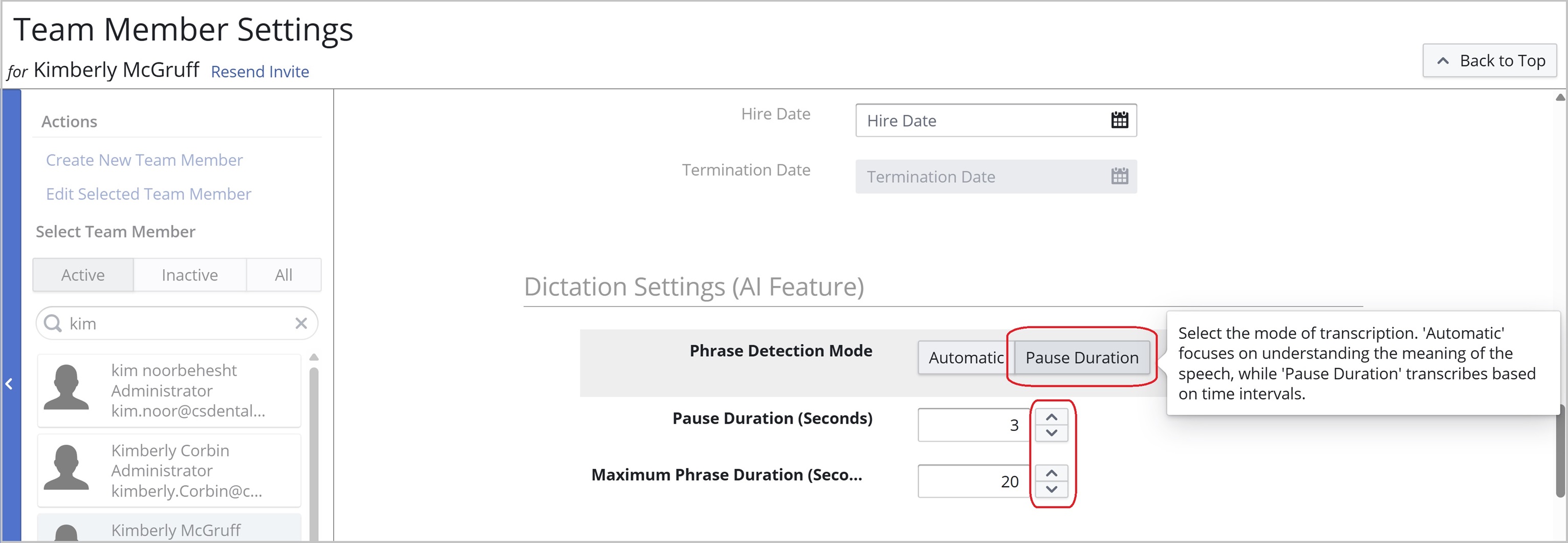Screen dimensions: 1568x543
Task: Click the Resend Invite link
Action: click(259, 72)
